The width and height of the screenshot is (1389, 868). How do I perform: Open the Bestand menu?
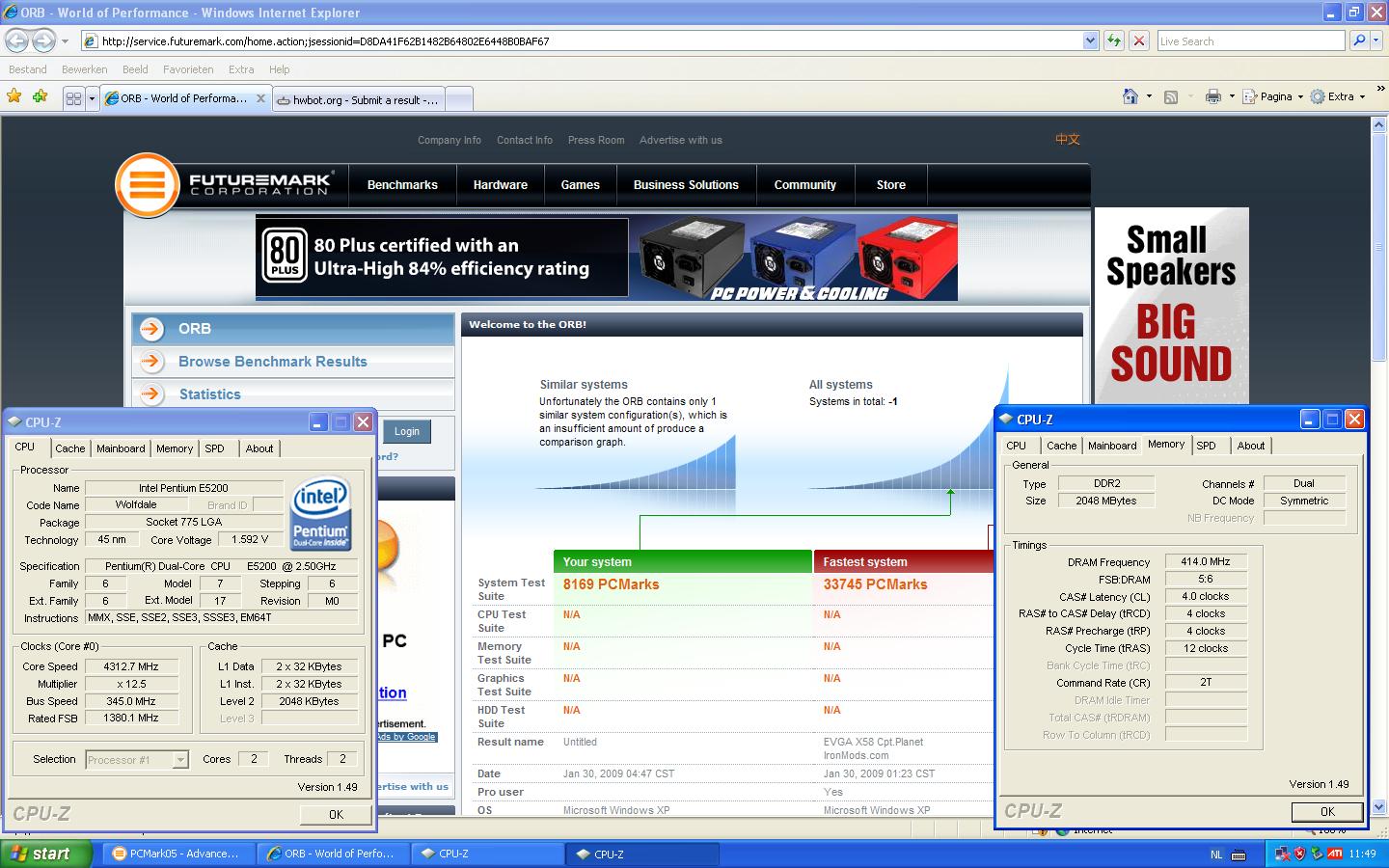pyautogui.click(x=28, y=69)
